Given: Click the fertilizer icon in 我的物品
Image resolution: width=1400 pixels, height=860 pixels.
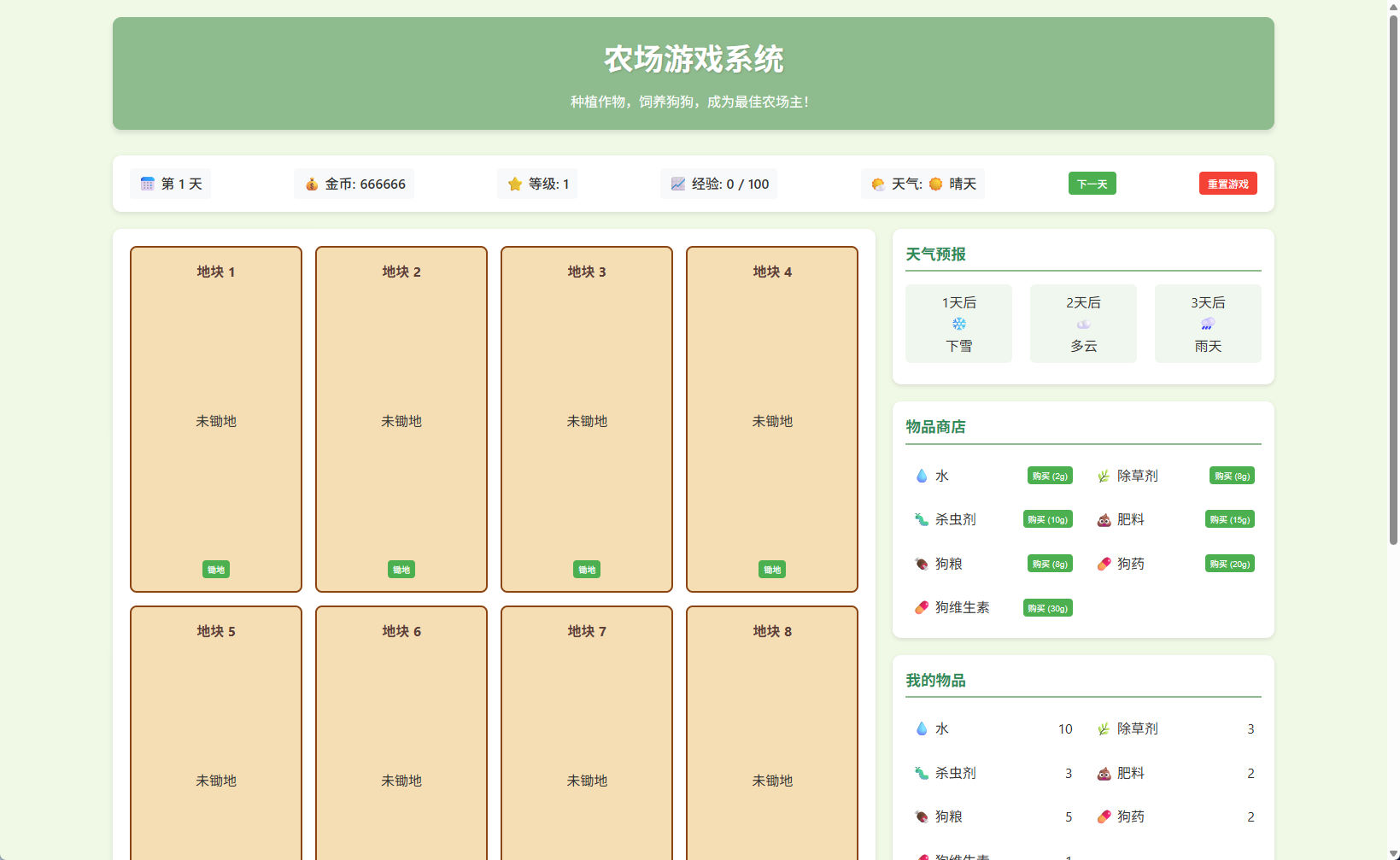Looking at the screenshot, I should tap(1104, 773).
